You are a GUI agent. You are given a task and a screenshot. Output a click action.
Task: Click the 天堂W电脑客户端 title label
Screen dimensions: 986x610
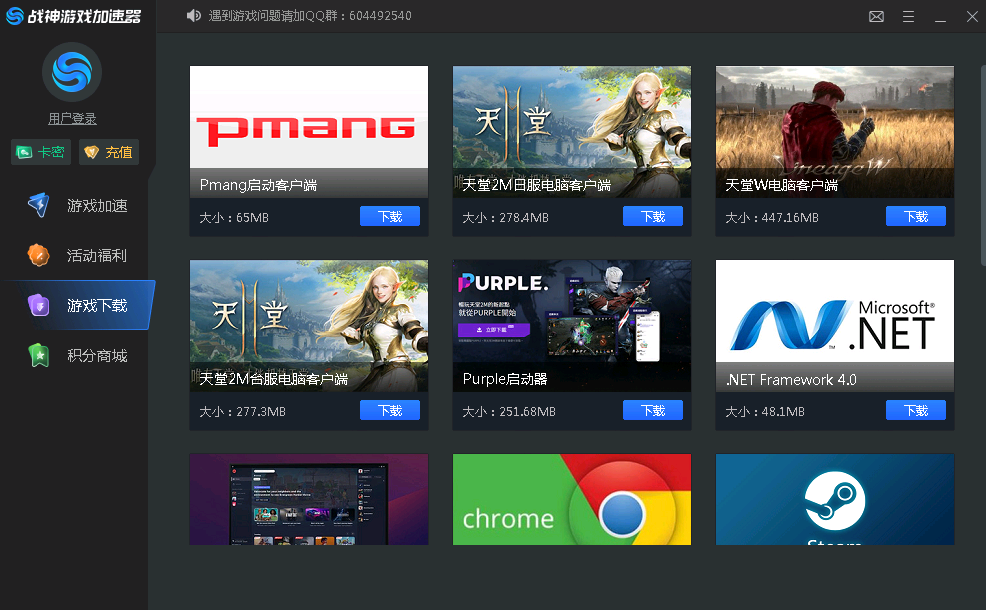(782, 185)
